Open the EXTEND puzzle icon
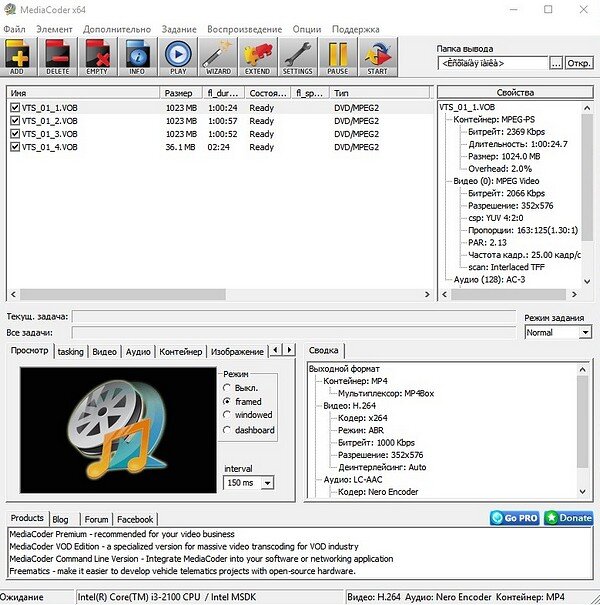 (x=258, y=57)
